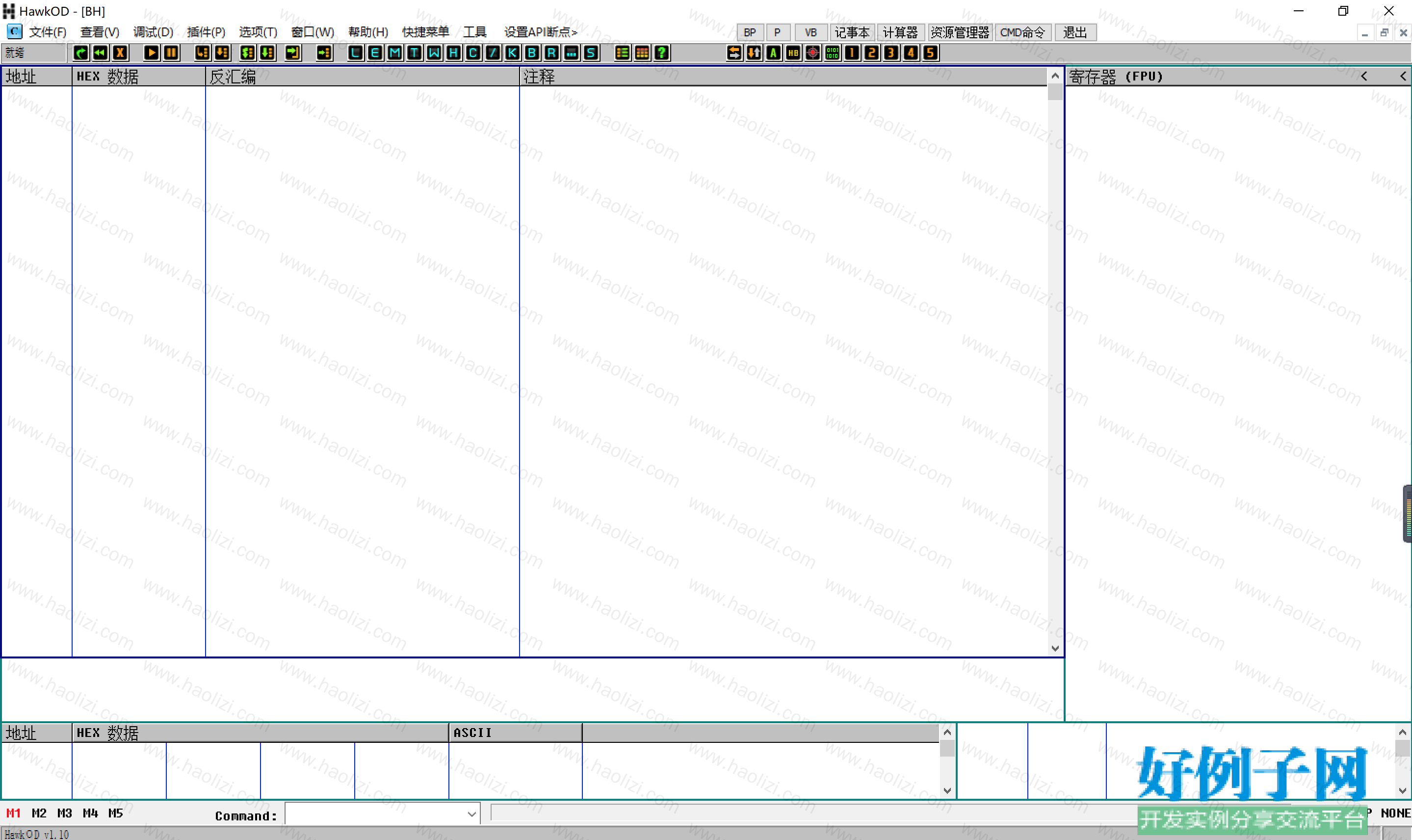Open Executable modules (E icon)

[x=375, y=53]
